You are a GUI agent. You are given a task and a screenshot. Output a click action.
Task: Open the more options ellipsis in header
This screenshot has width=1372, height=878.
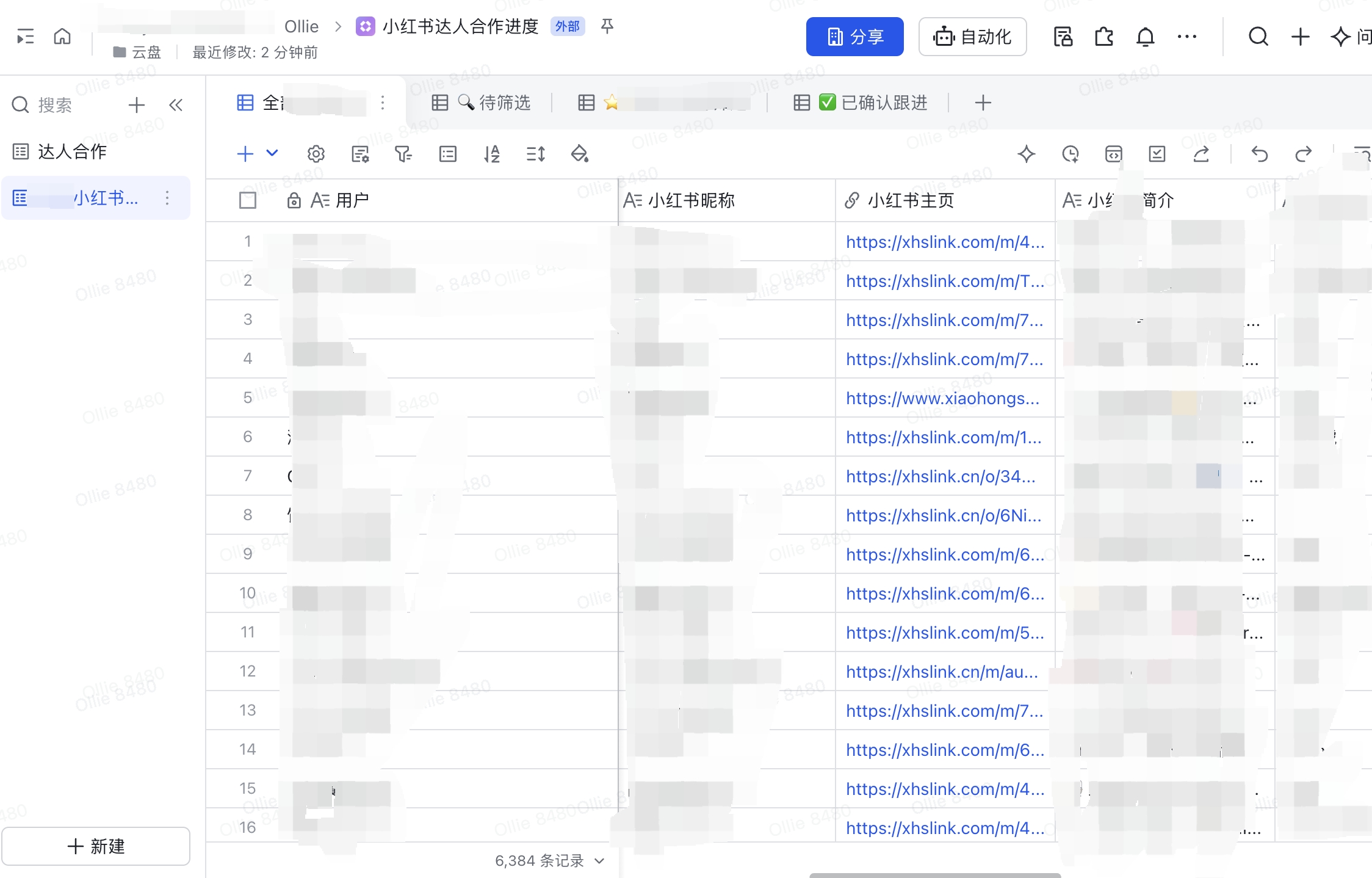(1187, 37)
